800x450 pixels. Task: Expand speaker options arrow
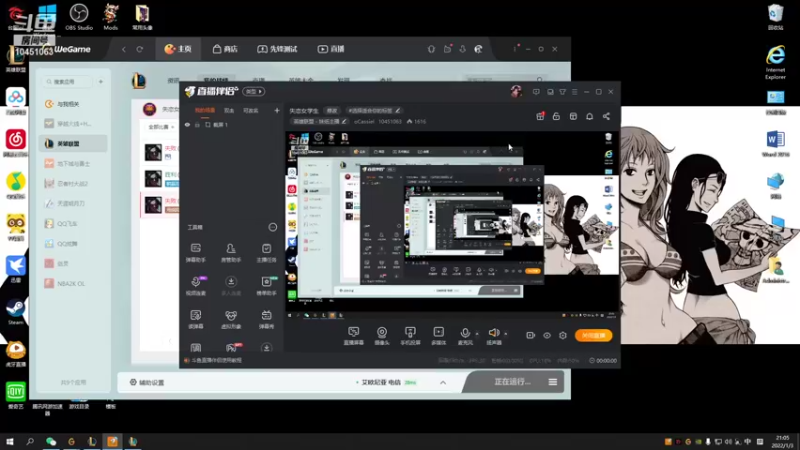point(506,334)
